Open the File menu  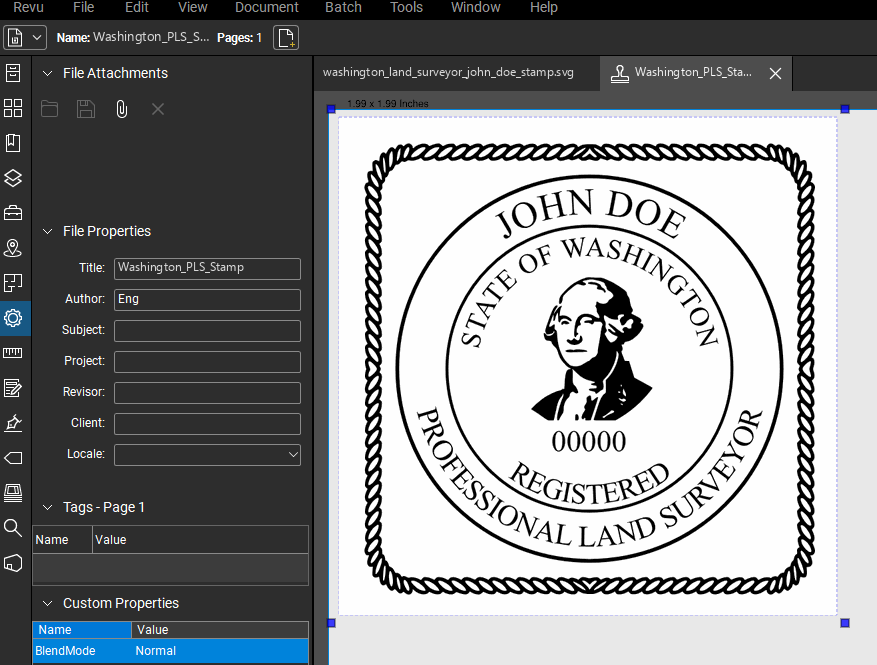[83, 7]
